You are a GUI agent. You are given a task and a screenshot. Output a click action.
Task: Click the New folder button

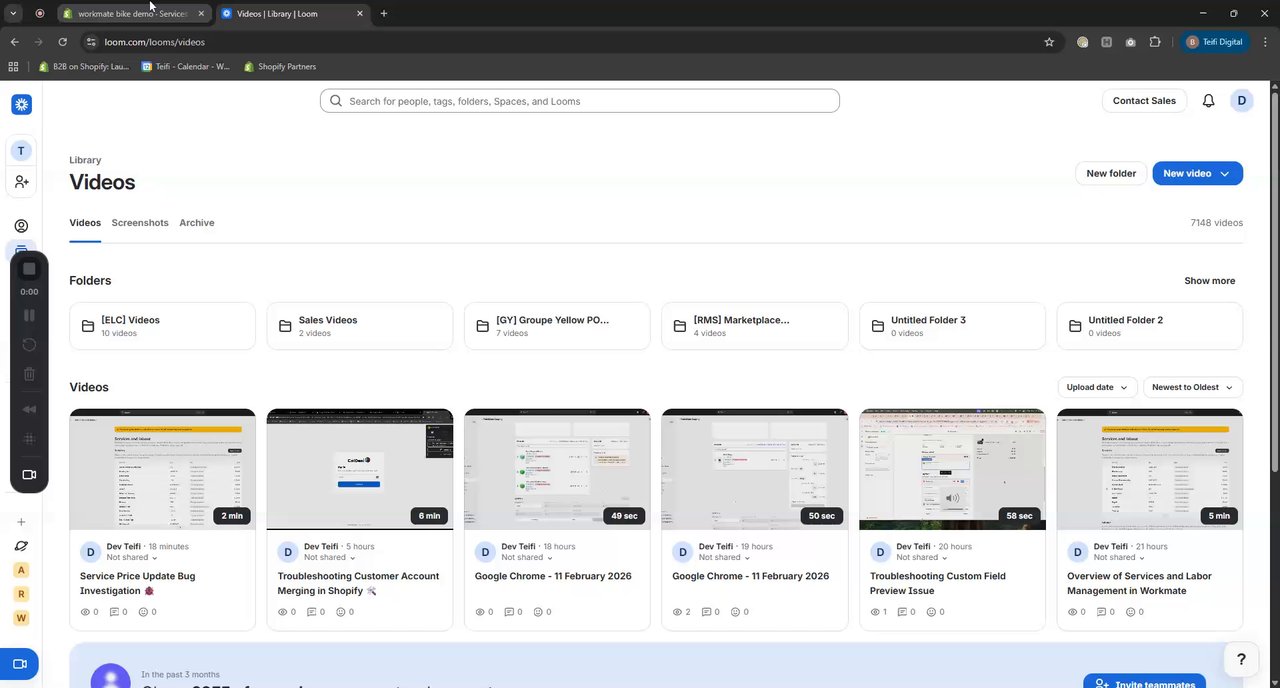click(x=1111, y=173)
